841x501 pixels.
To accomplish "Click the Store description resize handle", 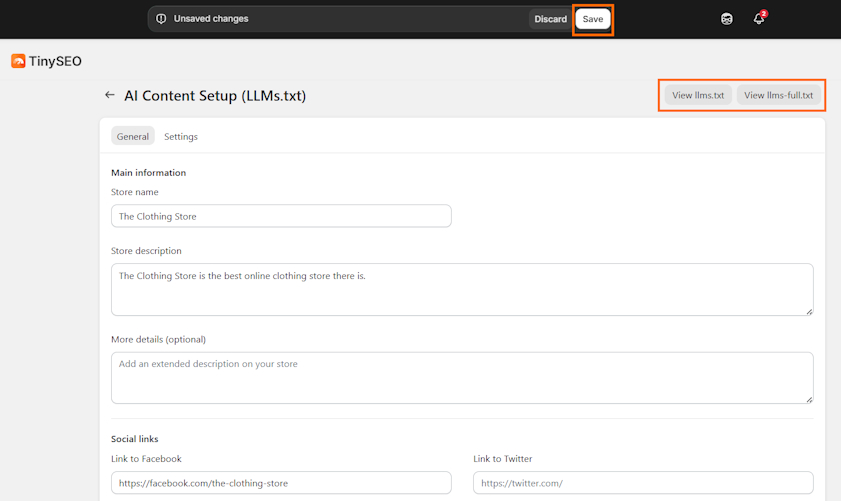I will coord(809,311).
